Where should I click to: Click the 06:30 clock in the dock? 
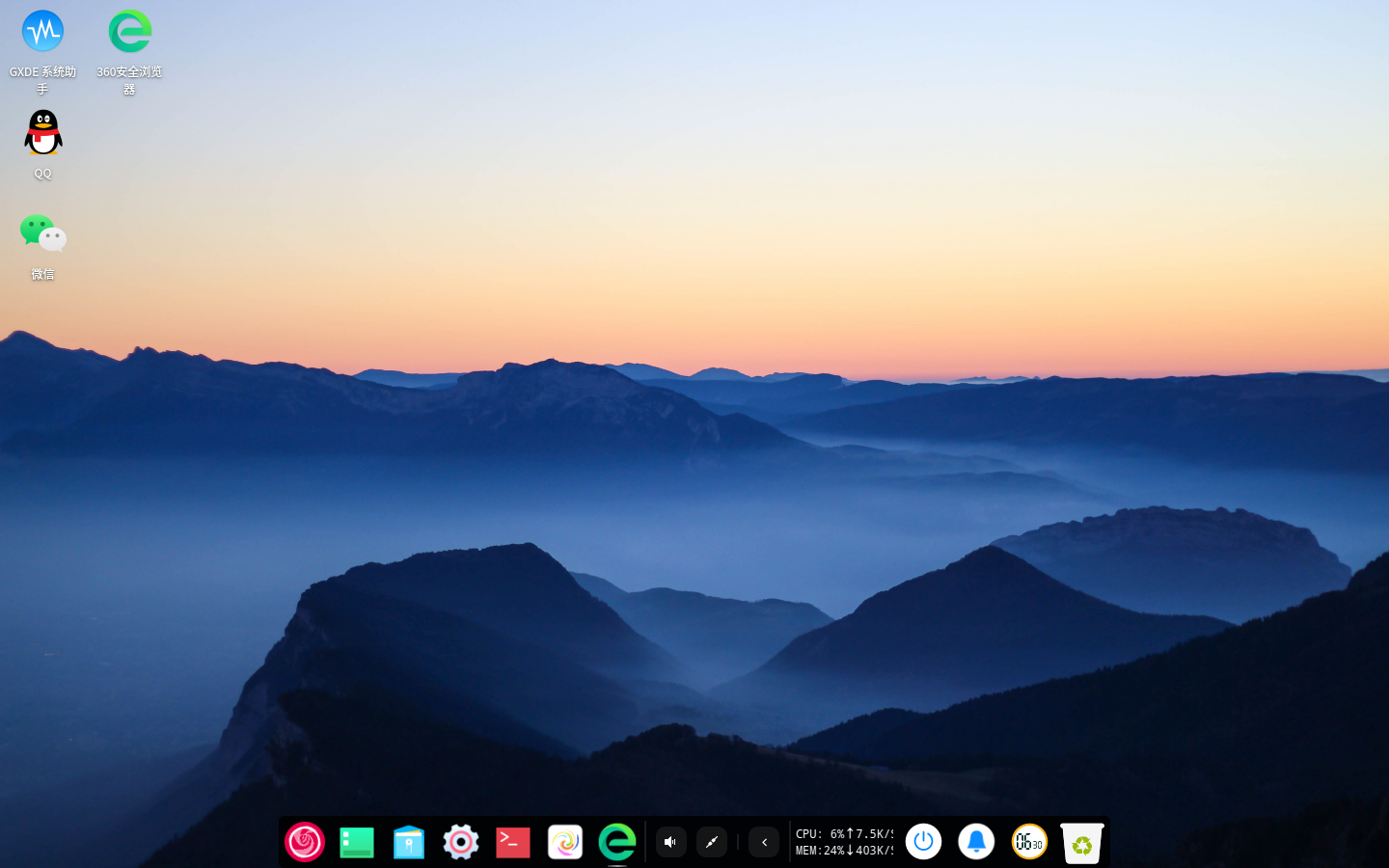pos(1029,842)
